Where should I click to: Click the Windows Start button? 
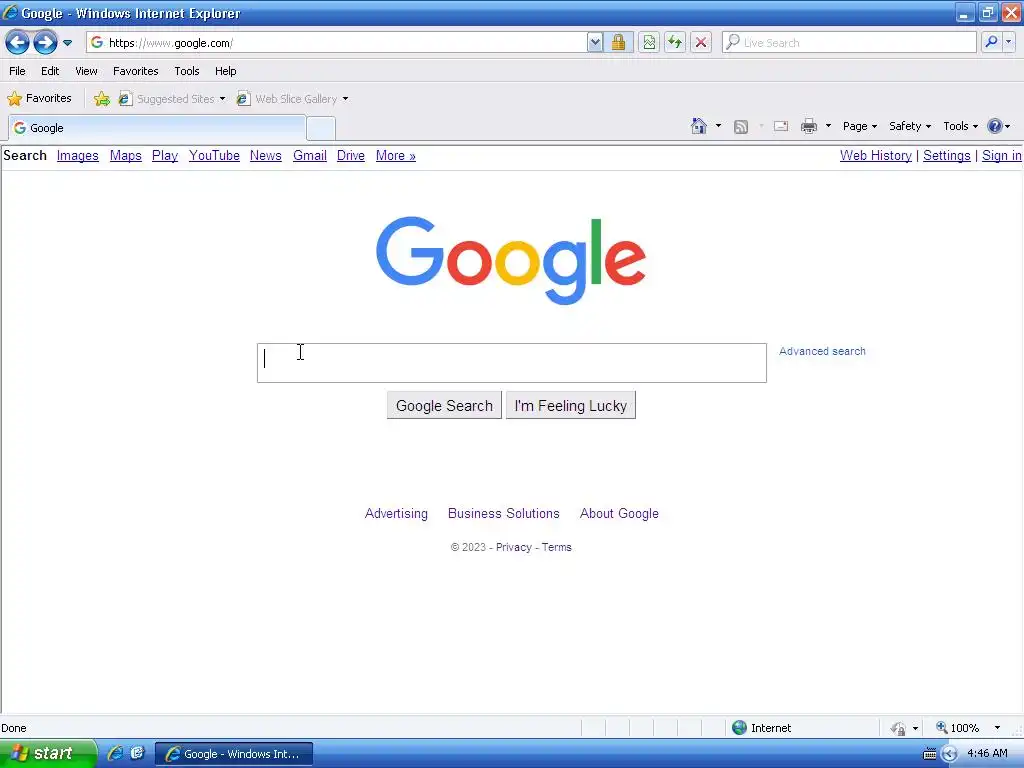point(47,754)
